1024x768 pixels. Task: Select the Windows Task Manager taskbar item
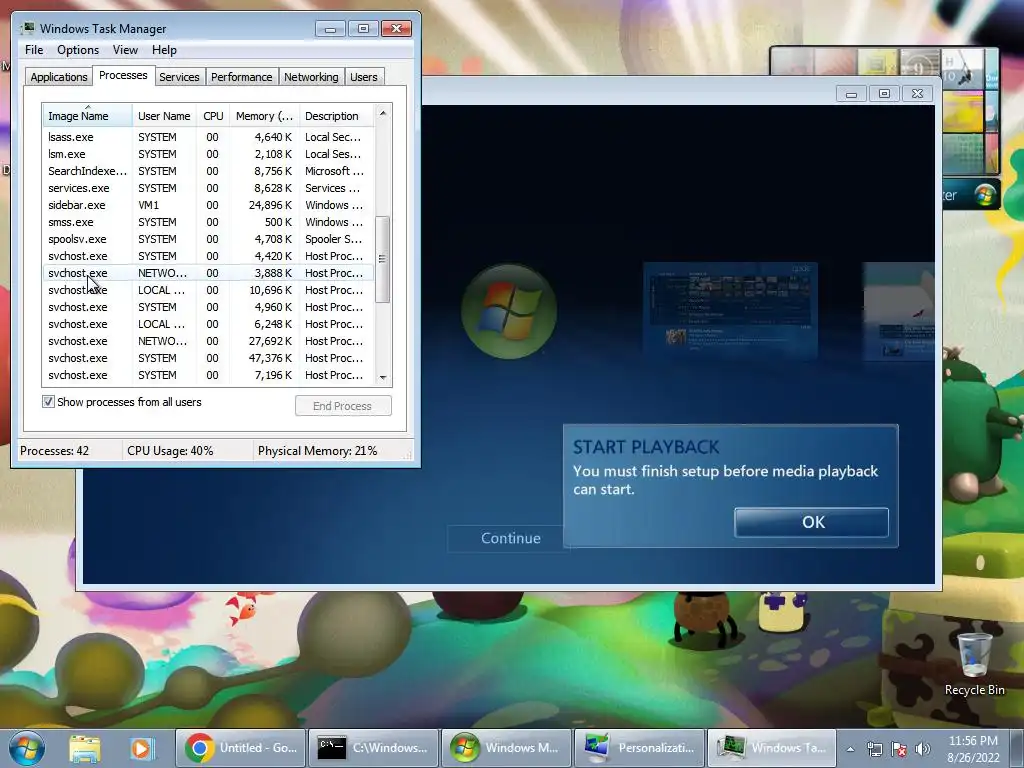coord(772,748)
